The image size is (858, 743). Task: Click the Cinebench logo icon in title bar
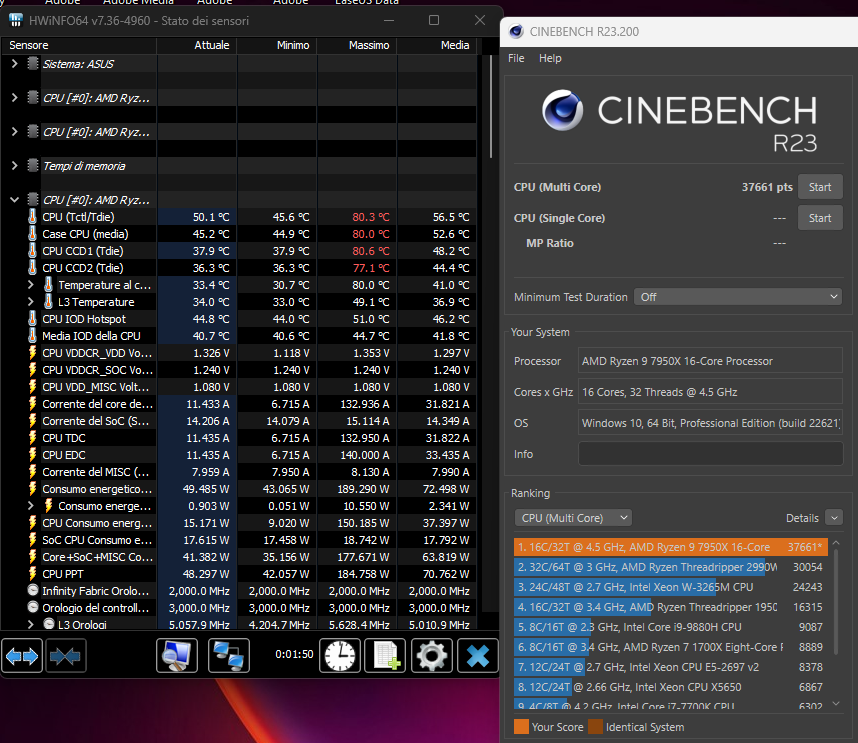[x=515, y=31]
